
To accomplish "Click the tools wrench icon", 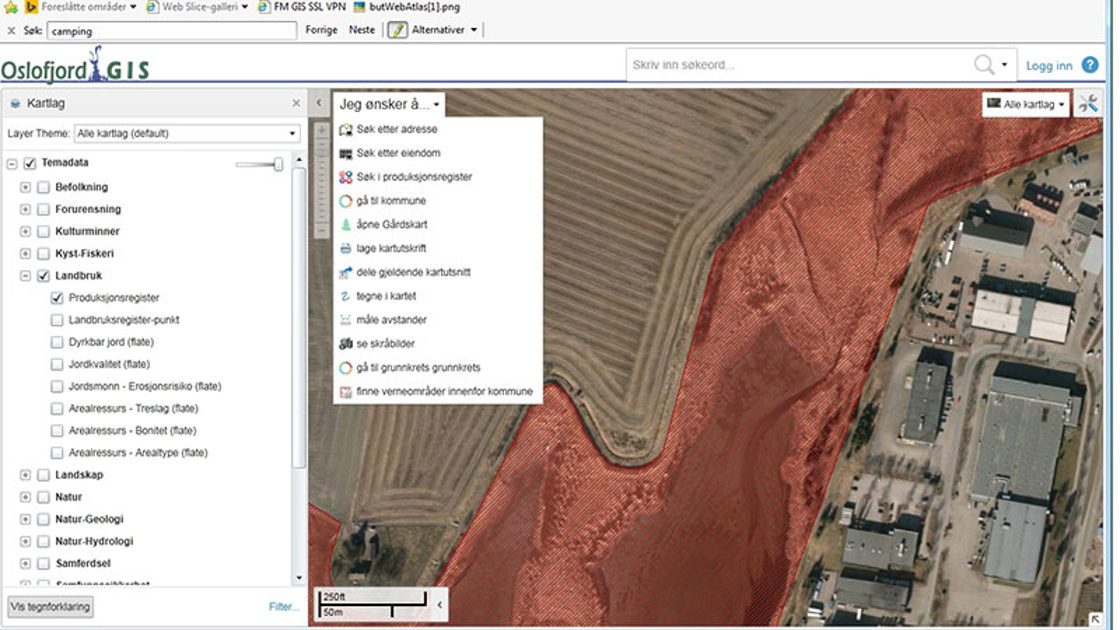I will click(x=1089, y=103).
